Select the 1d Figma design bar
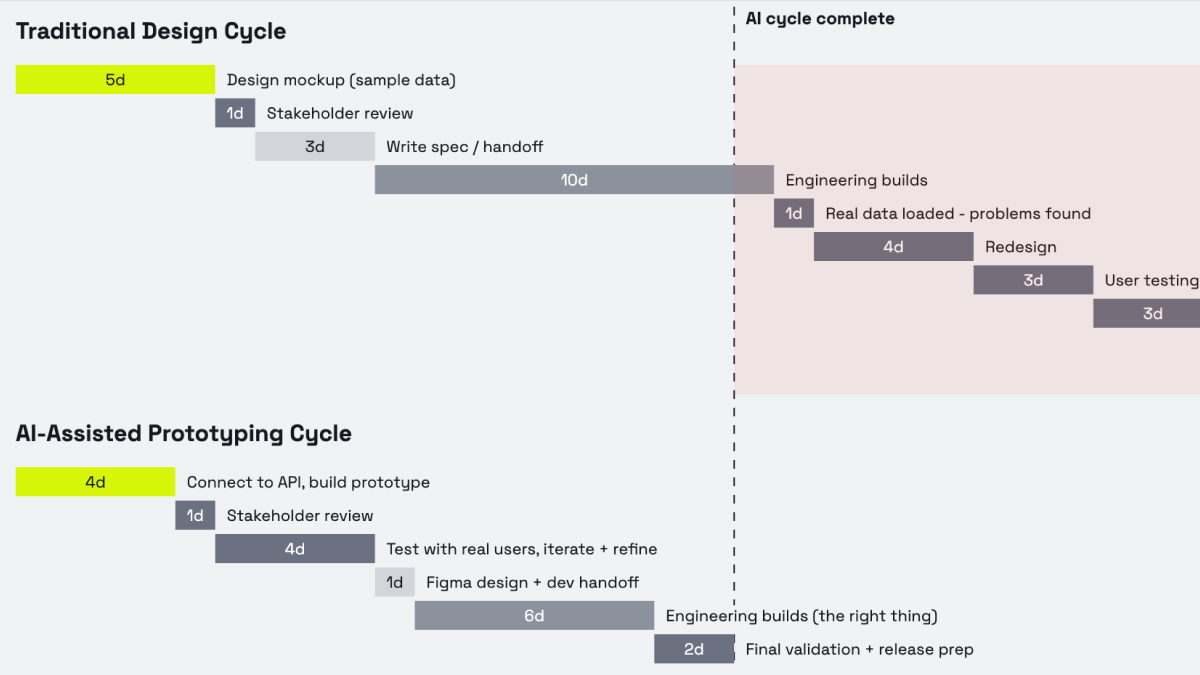 pos(395,582)
